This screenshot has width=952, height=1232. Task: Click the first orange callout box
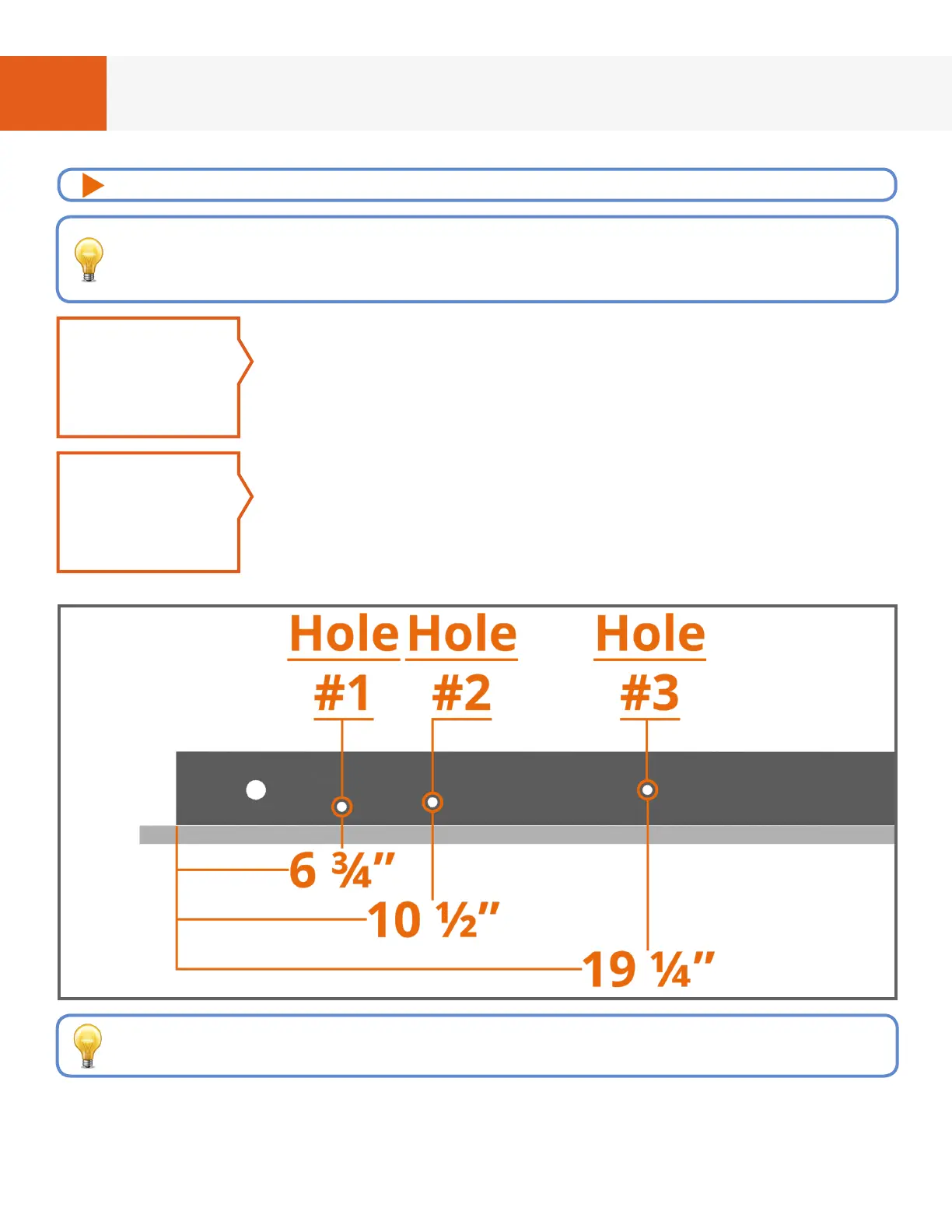click(148, 377)
